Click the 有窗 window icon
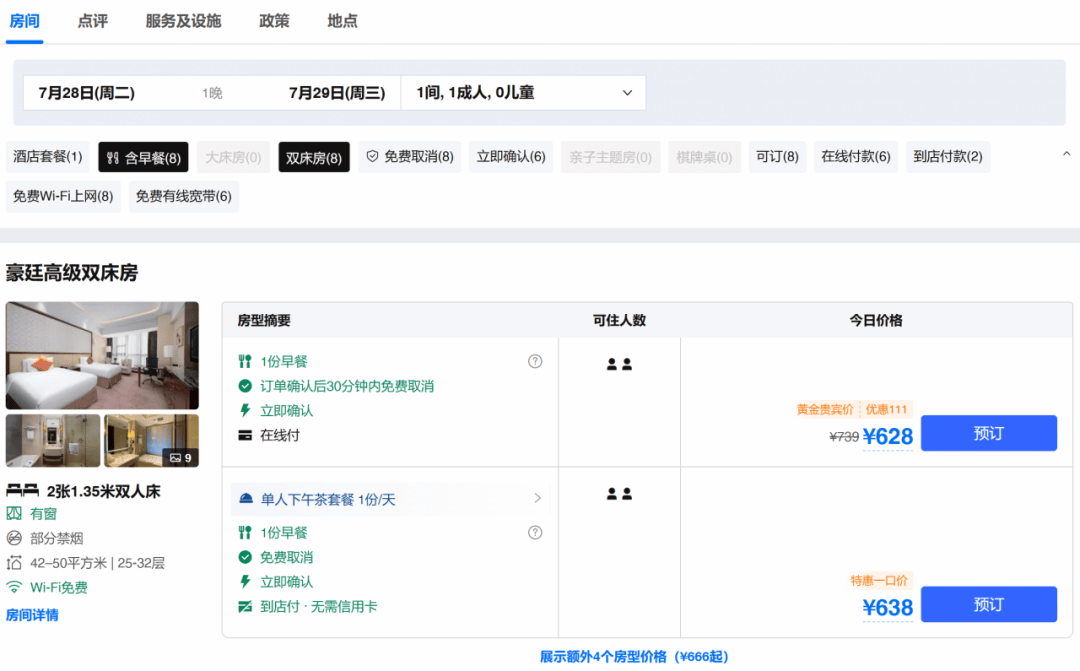 tap(14, 513)
